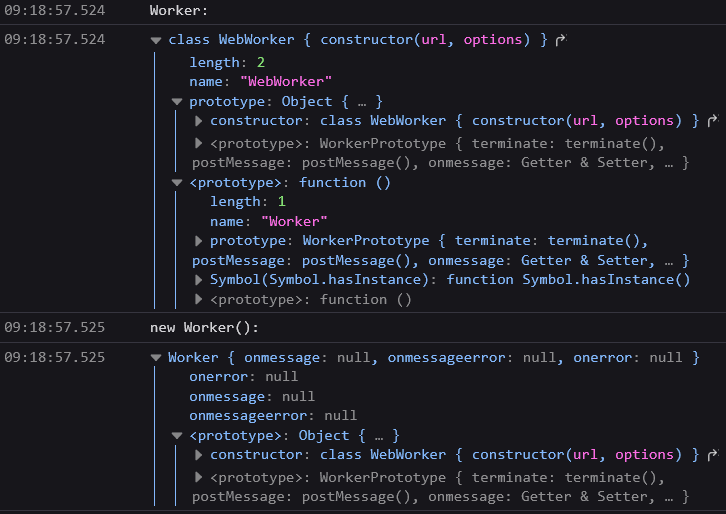
Task: Collapse the top-level class WebWorker object
Action: 156,40
